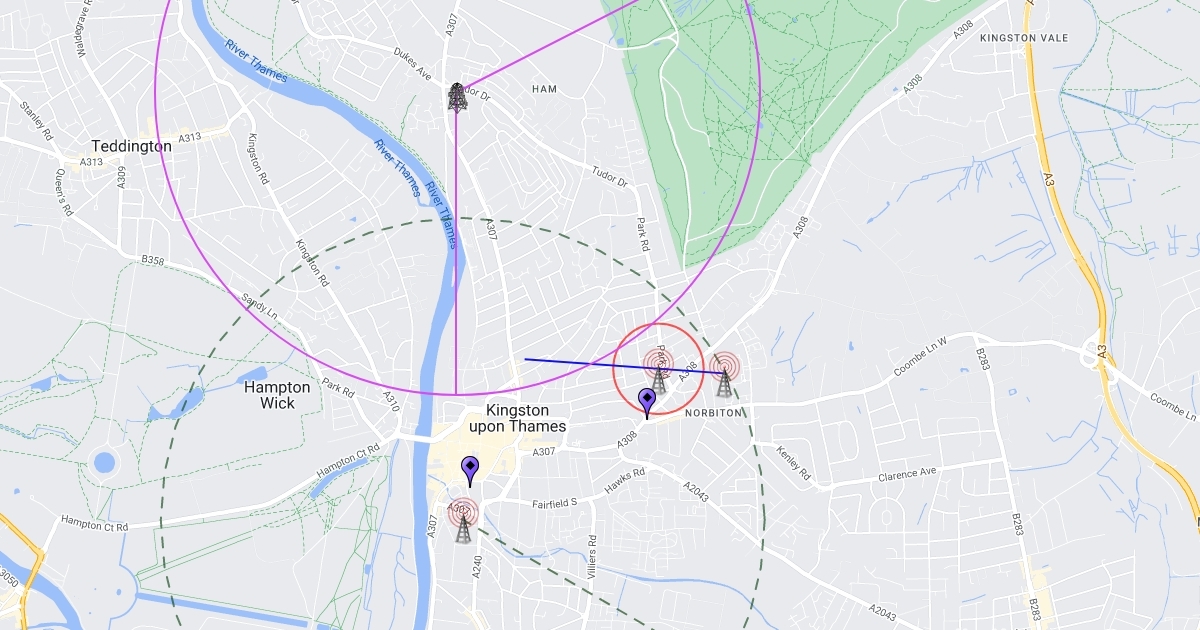Click the purple pin in Kingston town centre
Screen dimensions: 1200x630
point(469,471)
